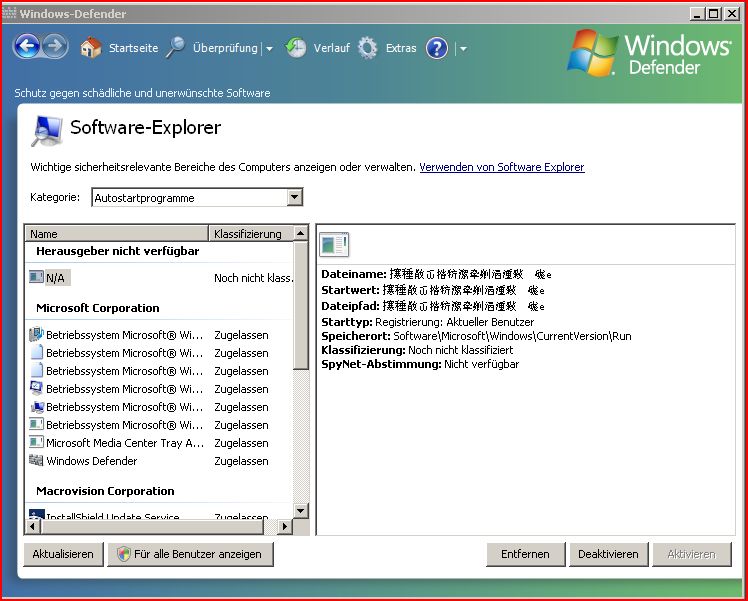
Task: Open the Startseite house icon
Action: click(91, 48)
